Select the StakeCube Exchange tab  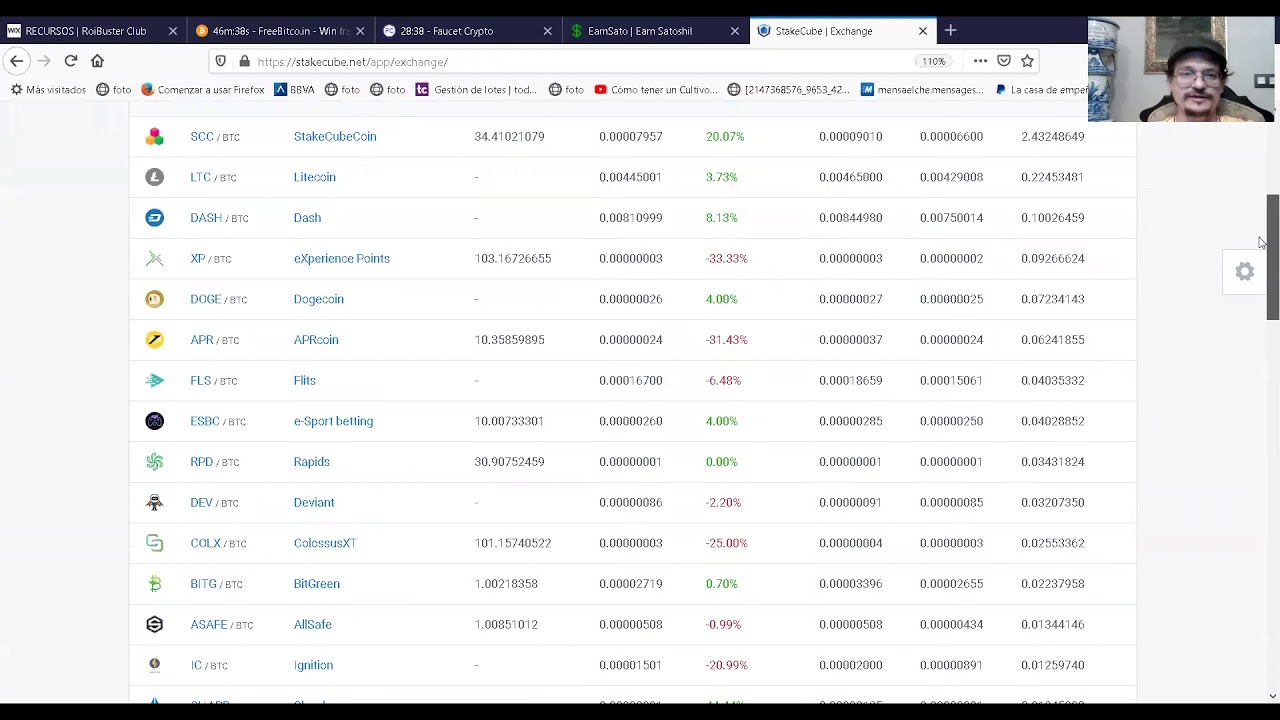coord(842,31)
